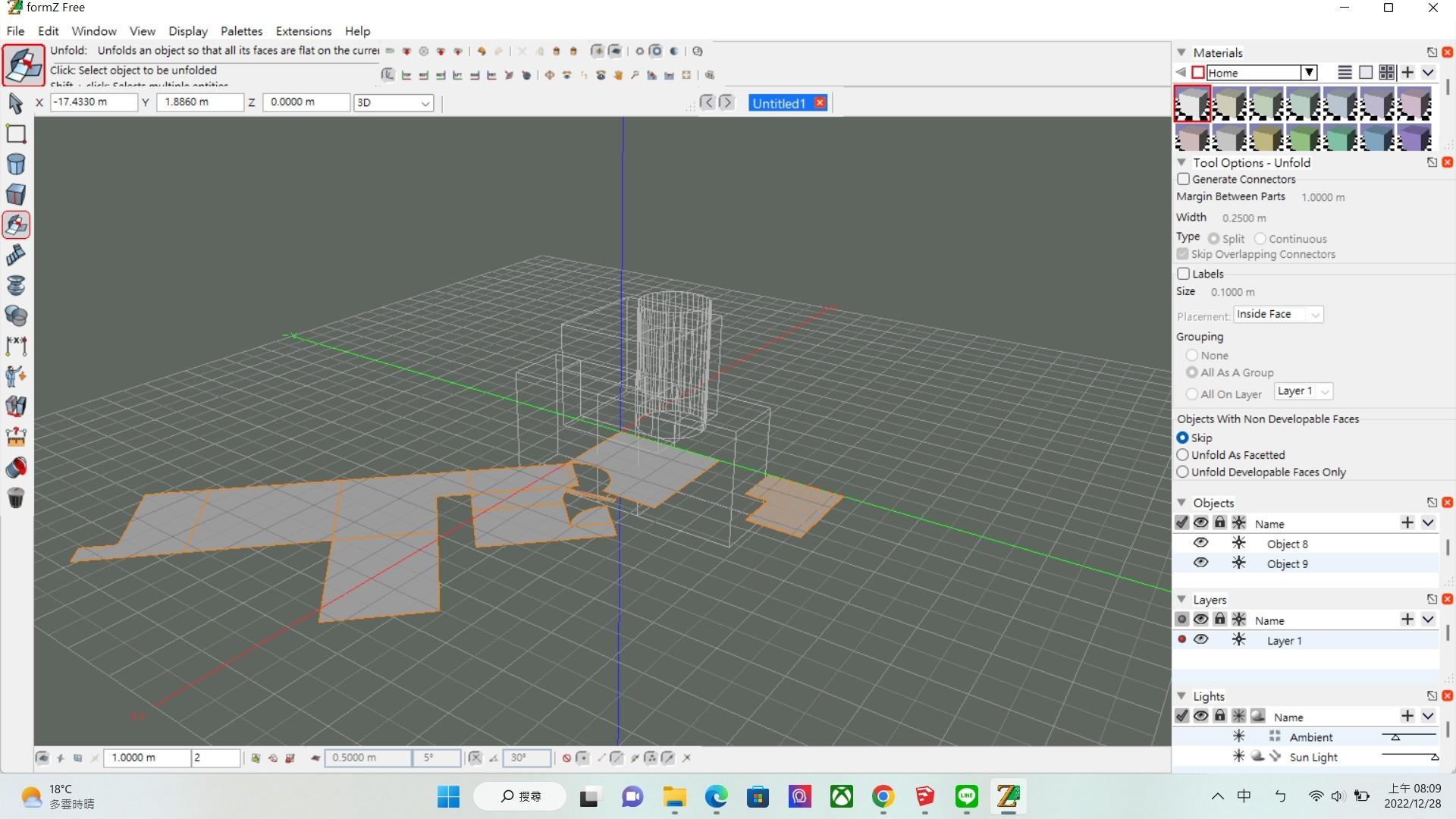Click the Left view icon
This screenshot has width=1456, height=819.
coord(457,75)
